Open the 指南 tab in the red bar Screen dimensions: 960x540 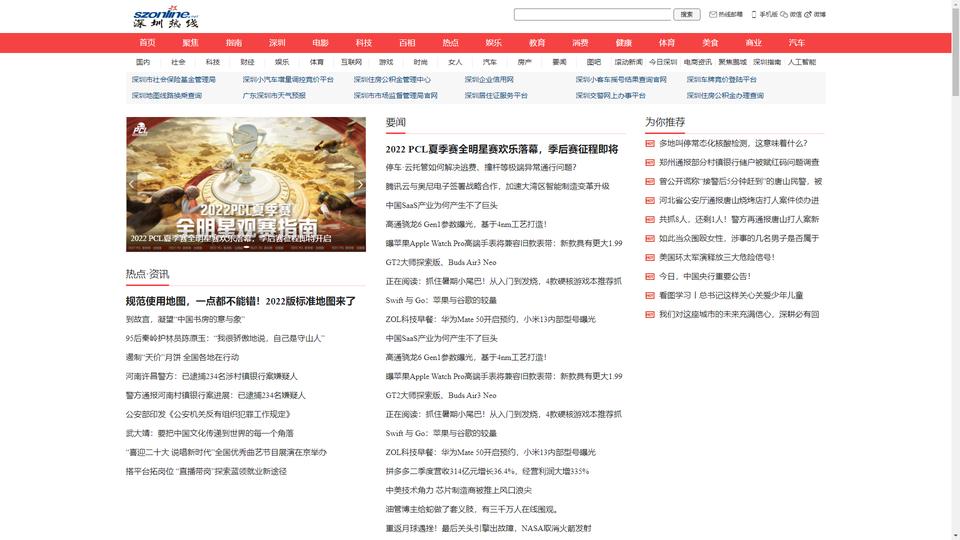(x=234, y=43)
